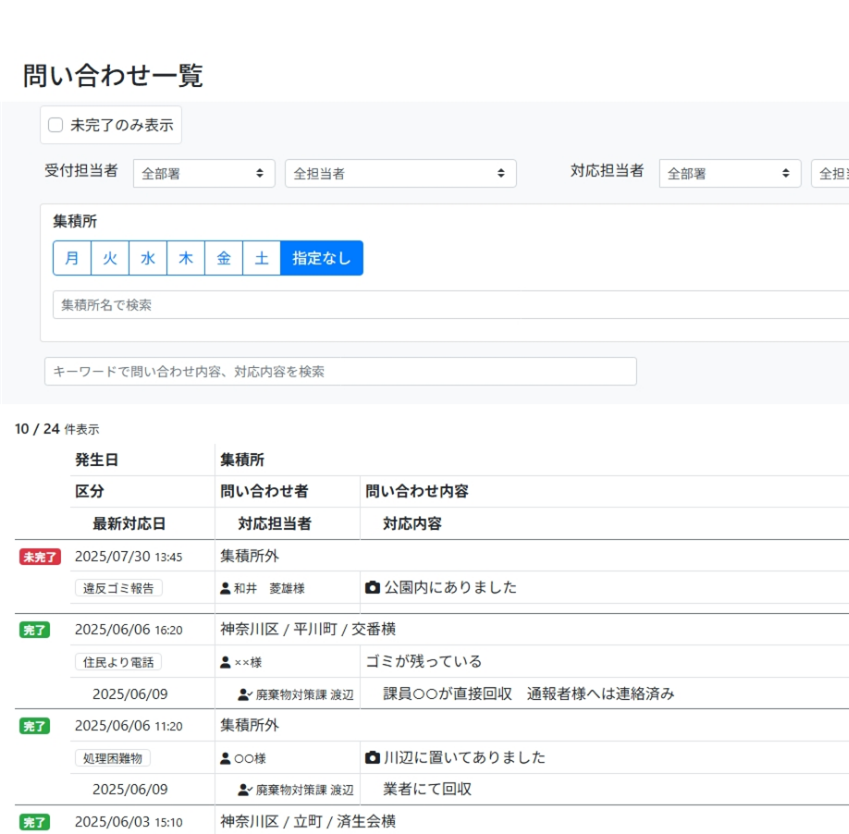Select the 指定なし weekday filter
Screen dimensions: 849x834
tap(322, 258)
